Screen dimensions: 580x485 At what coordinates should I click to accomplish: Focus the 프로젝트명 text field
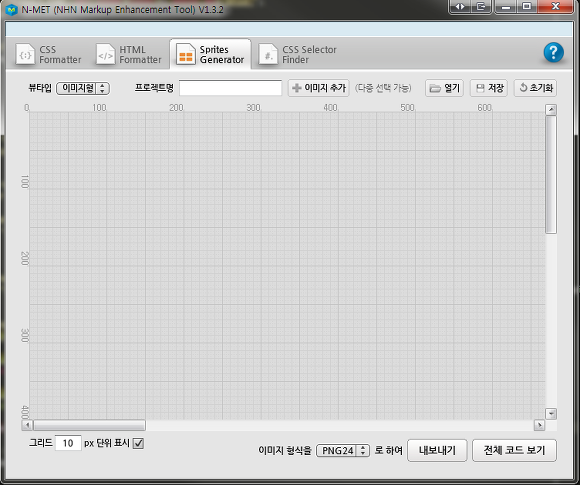[230, 88]
